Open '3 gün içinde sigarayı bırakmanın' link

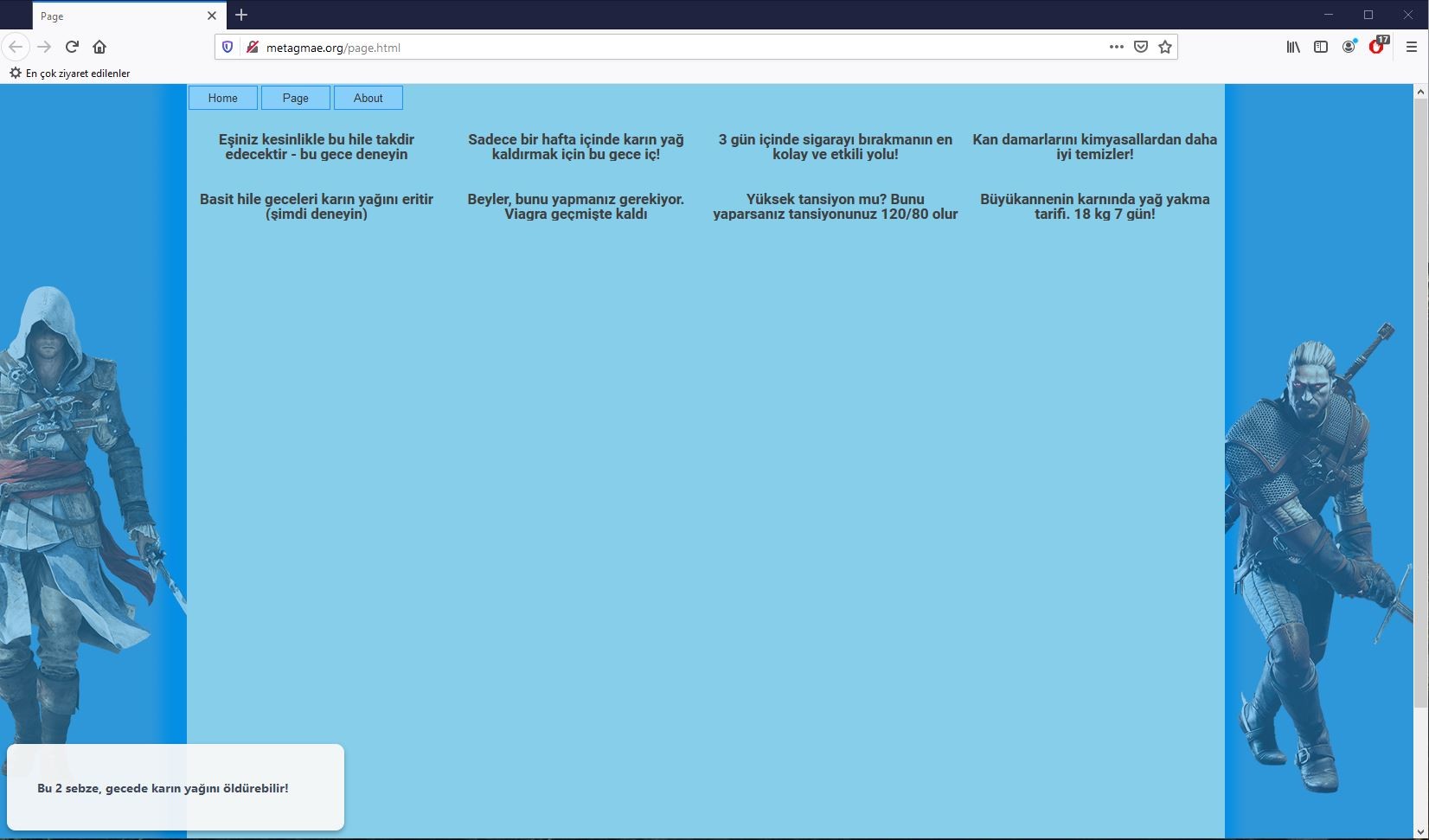(836, 147)
